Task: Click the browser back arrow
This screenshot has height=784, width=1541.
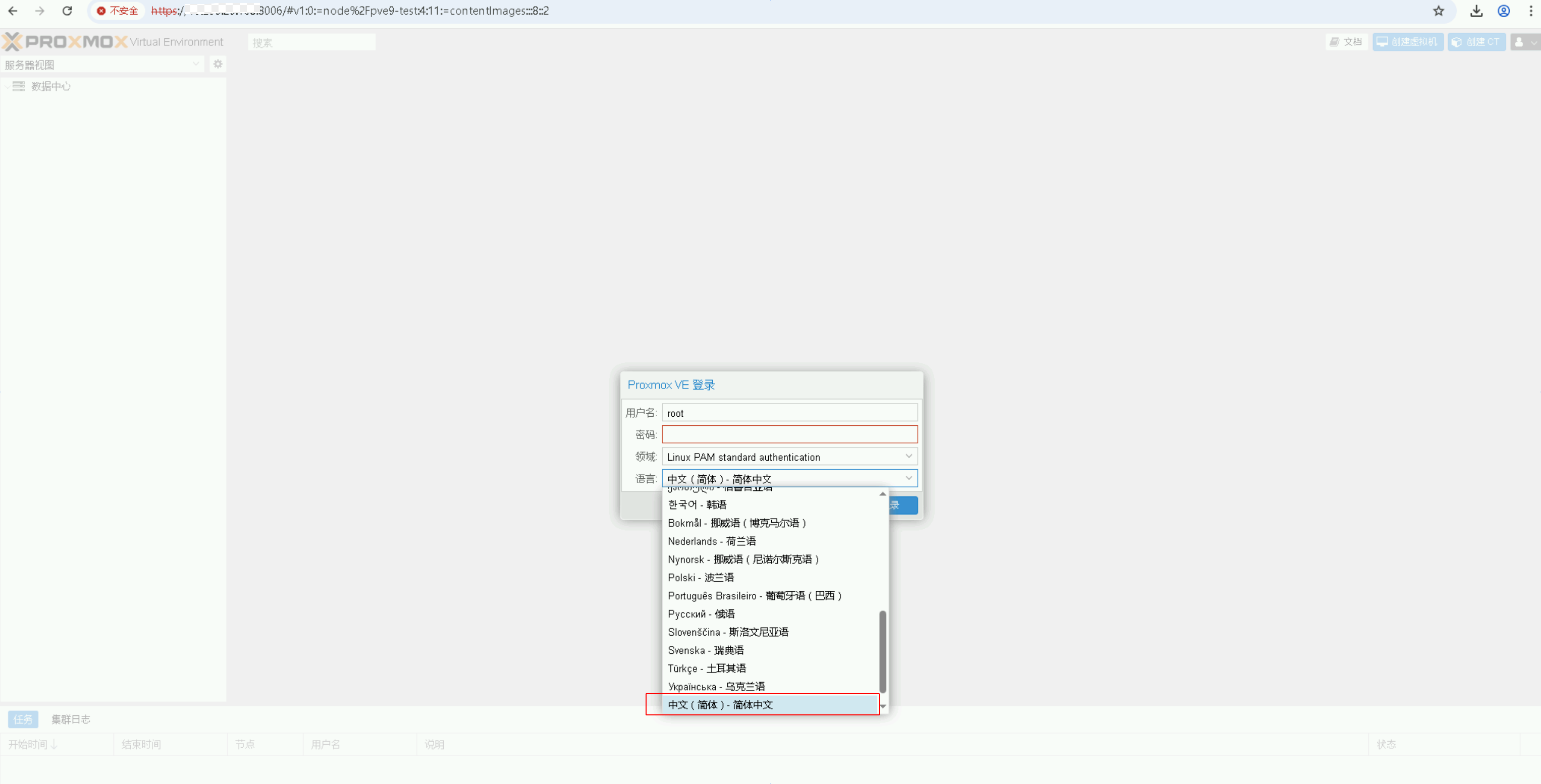Action: click(x=13, y=11)
